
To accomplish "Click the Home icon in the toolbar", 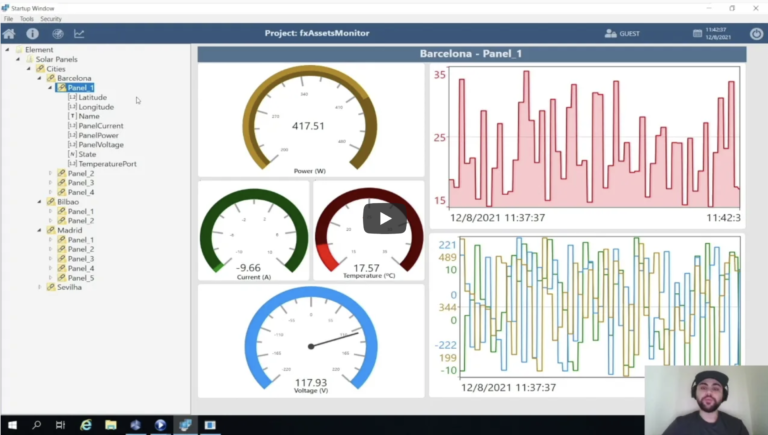I will point(9,33).
